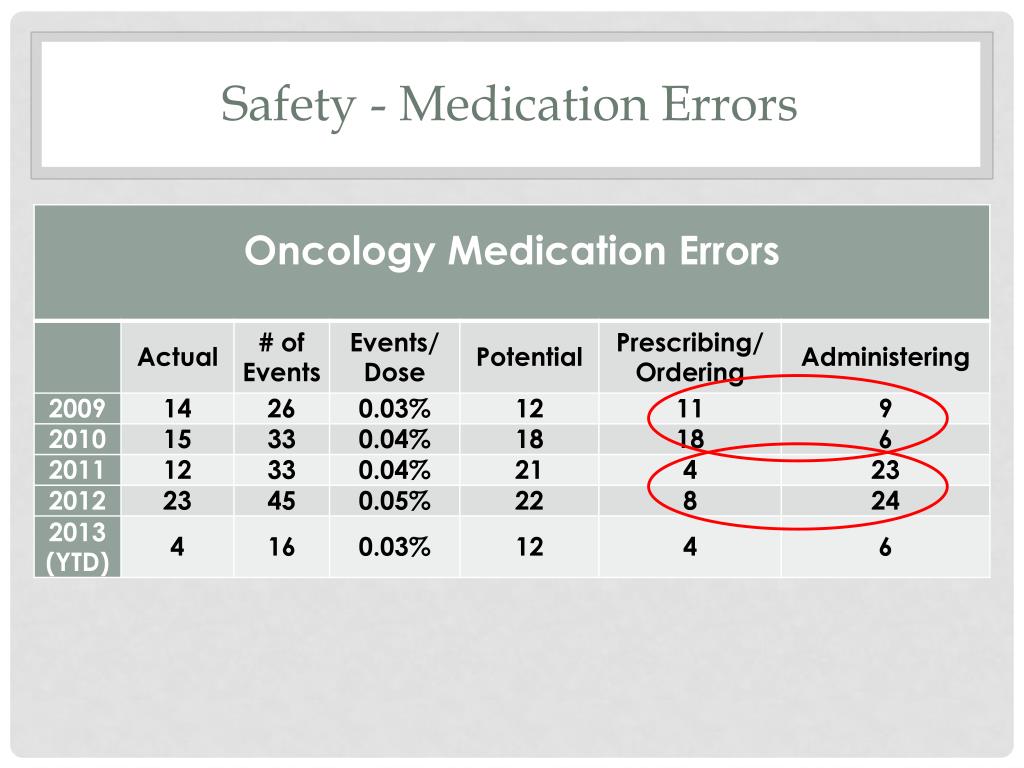1024x768 pixels.
Task: Click the "Actual" column header
Action: pos(177,357)
